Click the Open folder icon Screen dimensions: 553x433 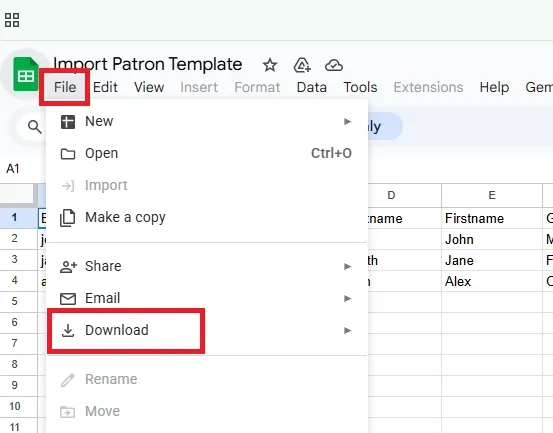[x=68, y=154]
